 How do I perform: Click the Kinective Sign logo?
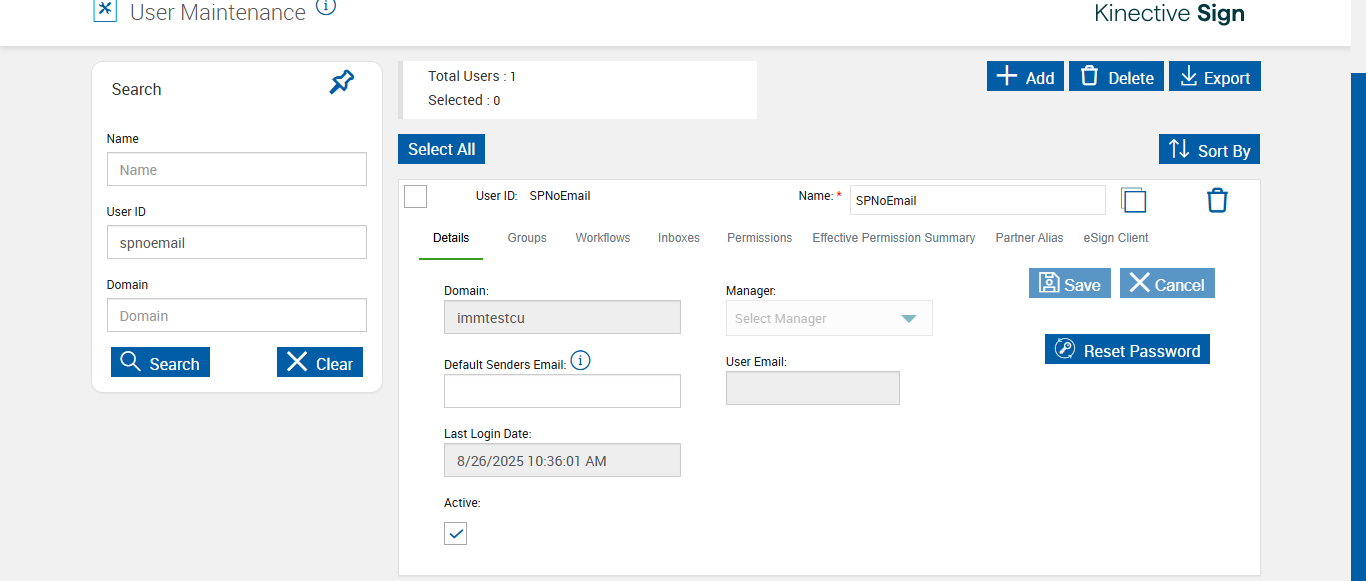pos(1169,13)
